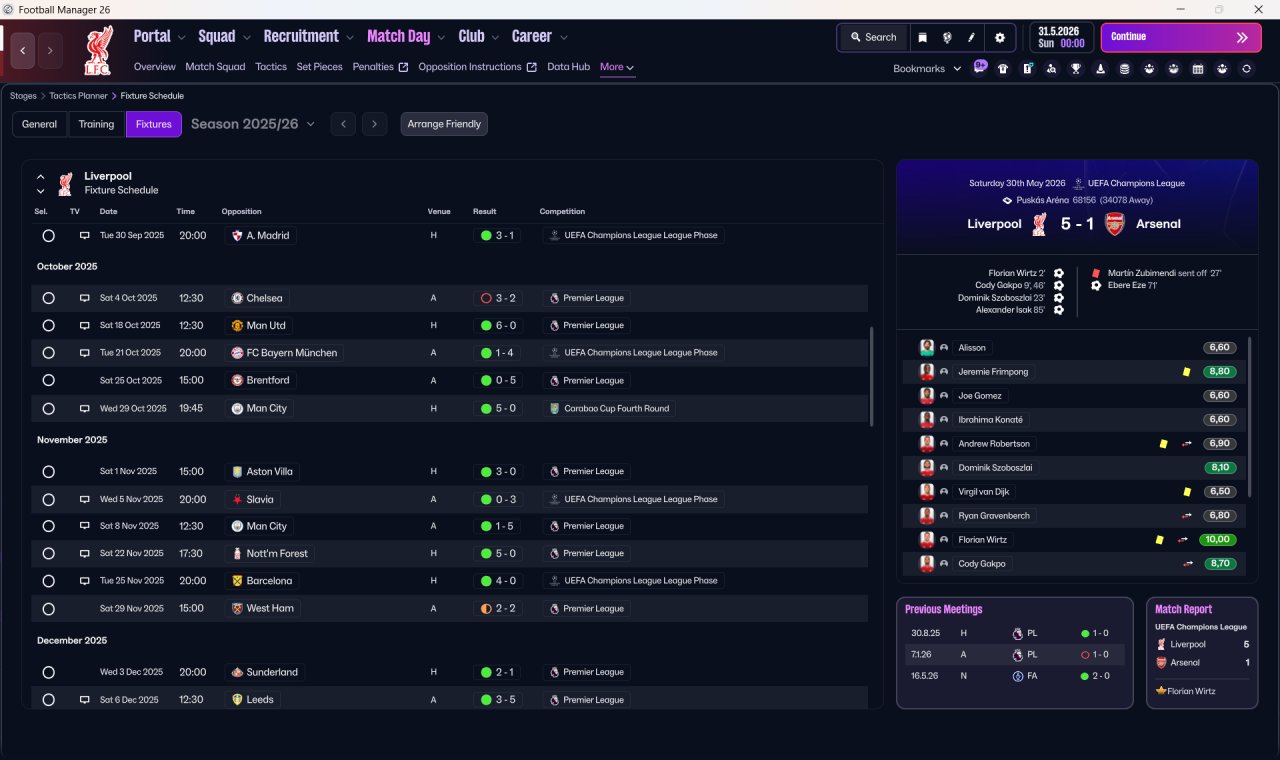The width and height of the screenshot is (1280, 760).
Task: Click the Continue button
Action: tap(1181, 37)
